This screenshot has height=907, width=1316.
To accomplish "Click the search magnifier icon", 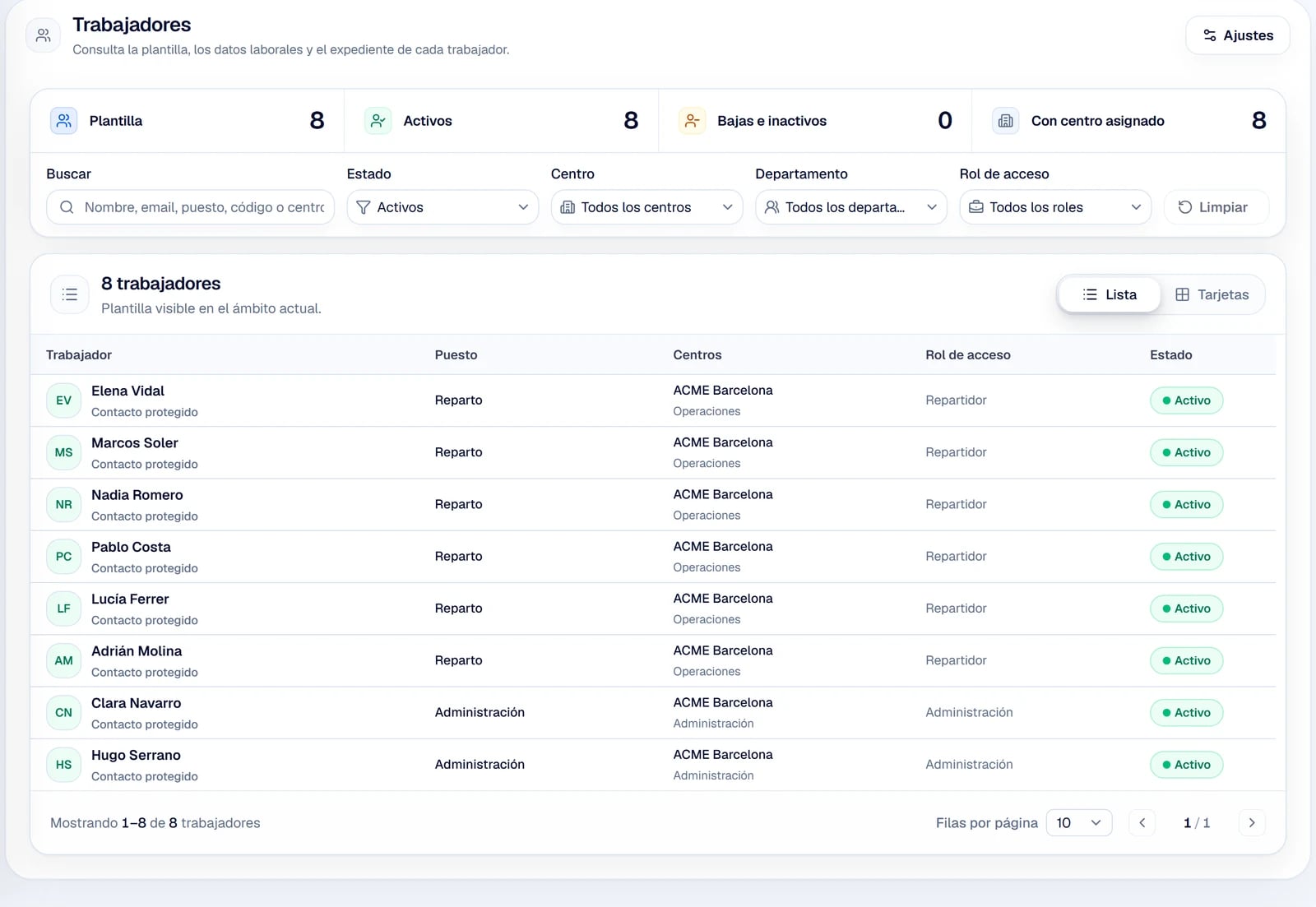I will point(67,207).
